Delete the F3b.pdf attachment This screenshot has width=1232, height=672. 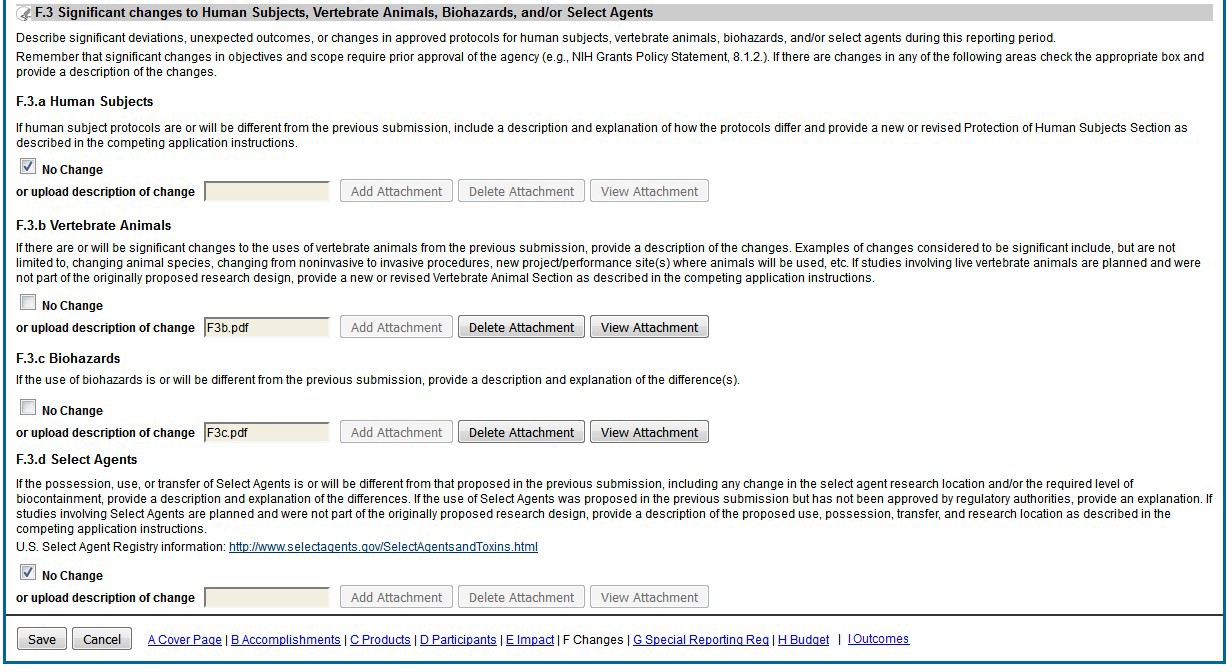click(521, 328)
